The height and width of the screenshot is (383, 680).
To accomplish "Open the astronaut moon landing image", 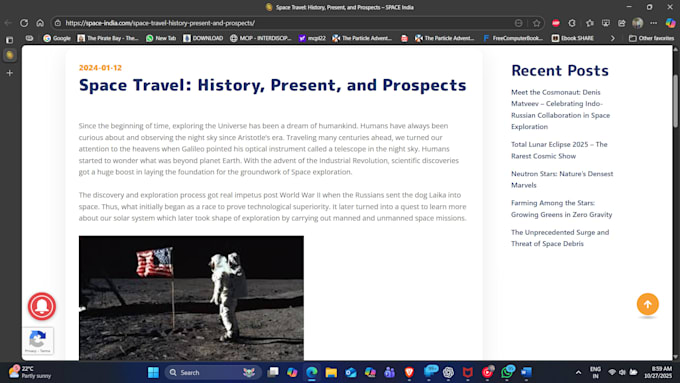I will pyautogui.click(x=191, y=298).
